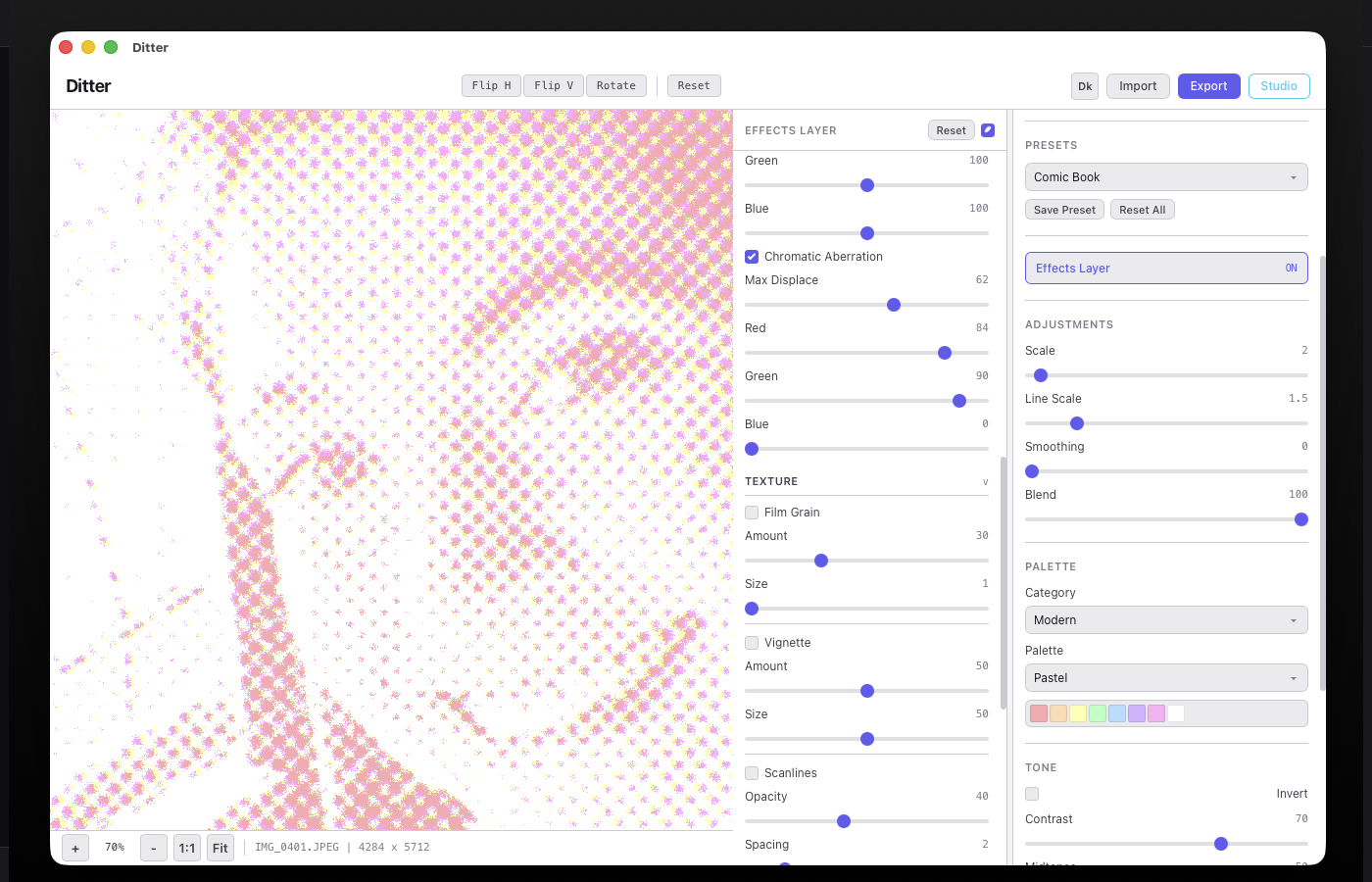Screen dimensions: 1372x882
Task: Click the pencil edit icon beside Effects Layer Reset
Action: pos(987,129)
